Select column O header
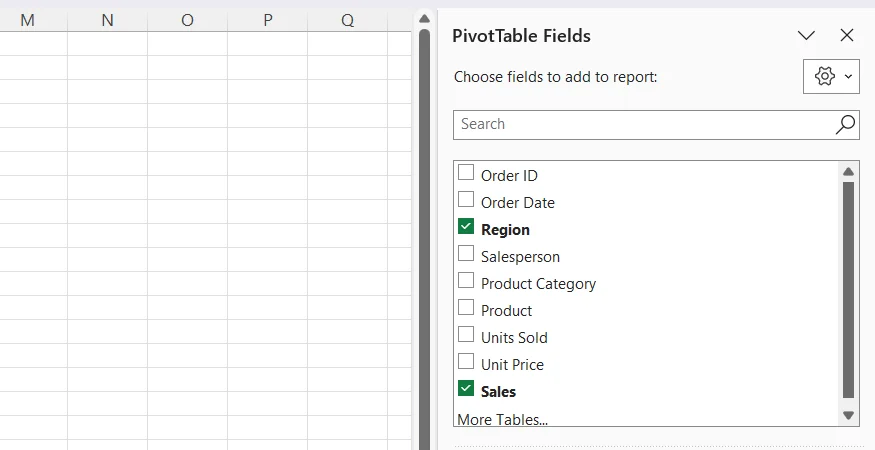Viewport: 875px width, 450px height. coord(188,21)
